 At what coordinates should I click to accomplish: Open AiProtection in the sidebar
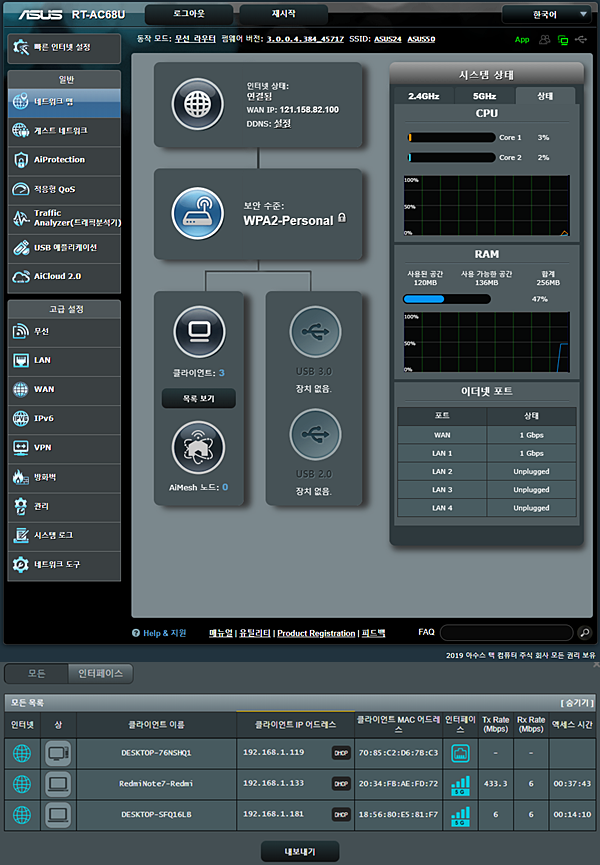[64, 160]
